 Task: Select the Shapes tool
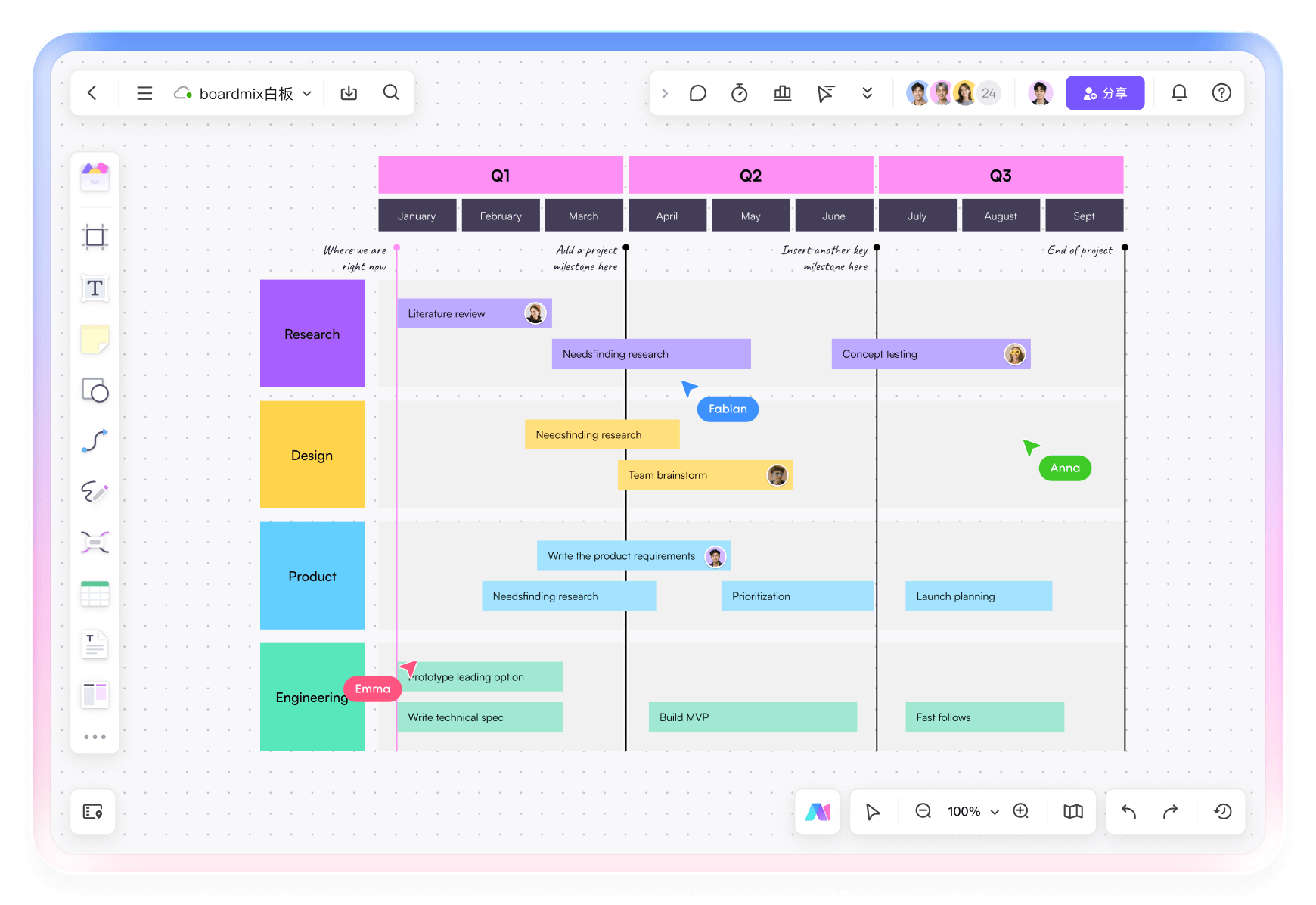click(x=95, y=390)
